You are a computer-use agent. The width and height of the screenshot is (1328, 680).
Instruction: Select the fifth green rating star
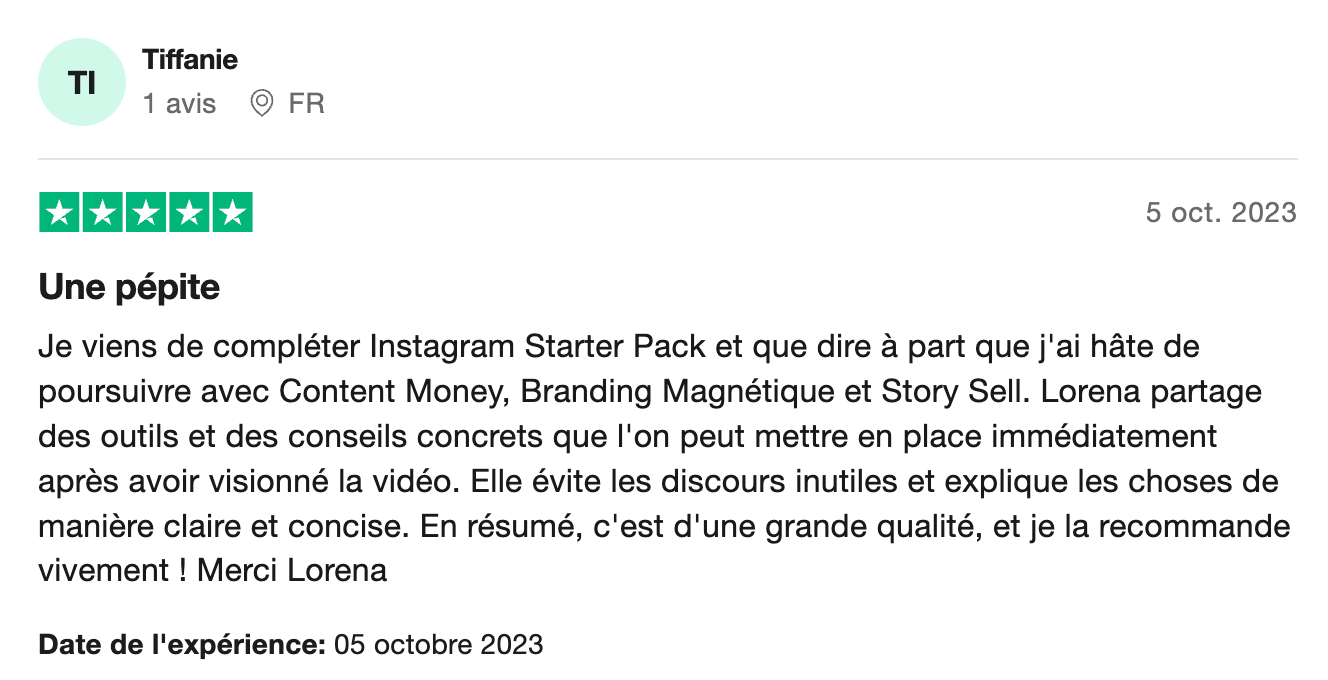click(232, 212)
